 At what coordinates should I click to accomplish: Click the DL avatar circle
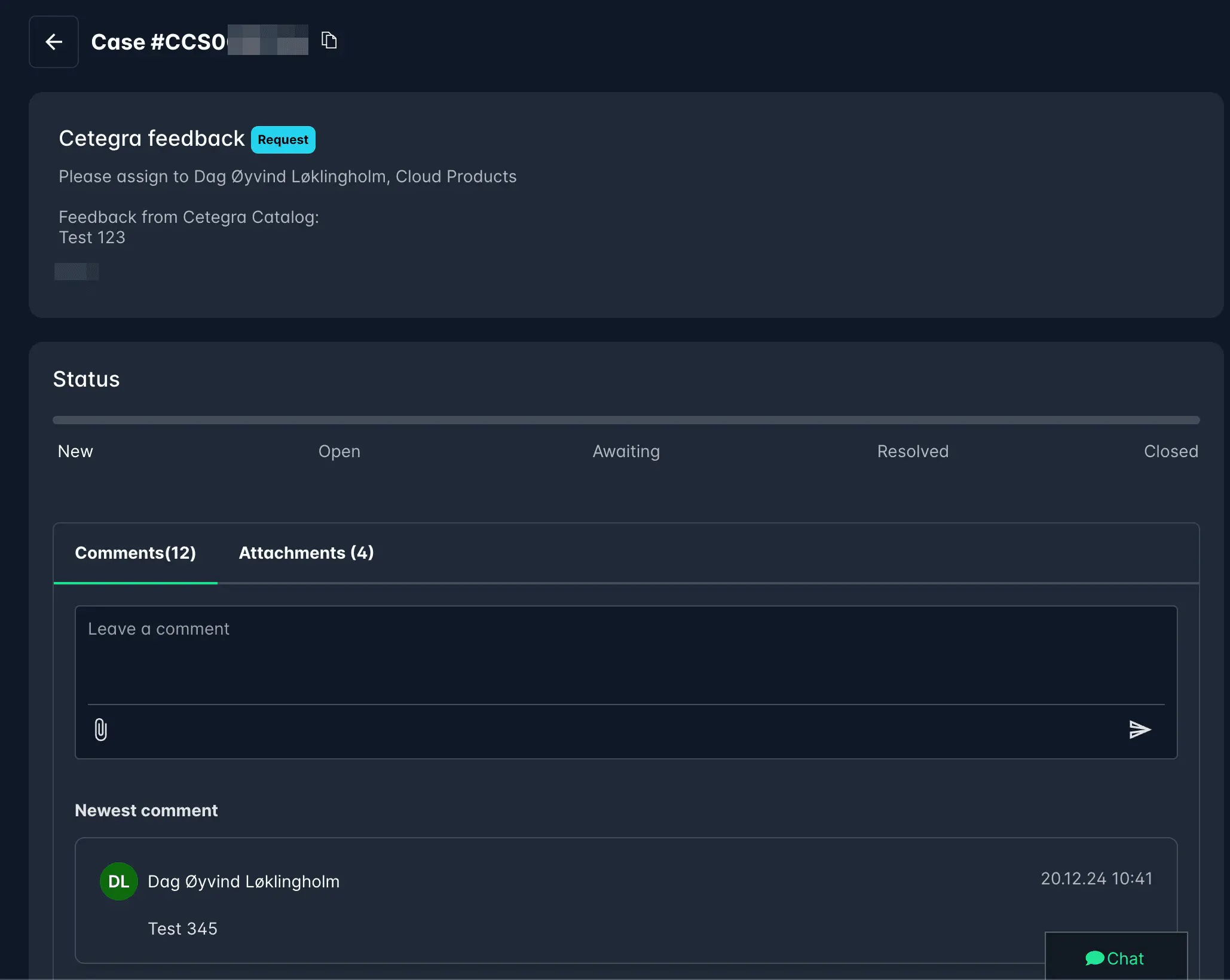click(118, 881)
